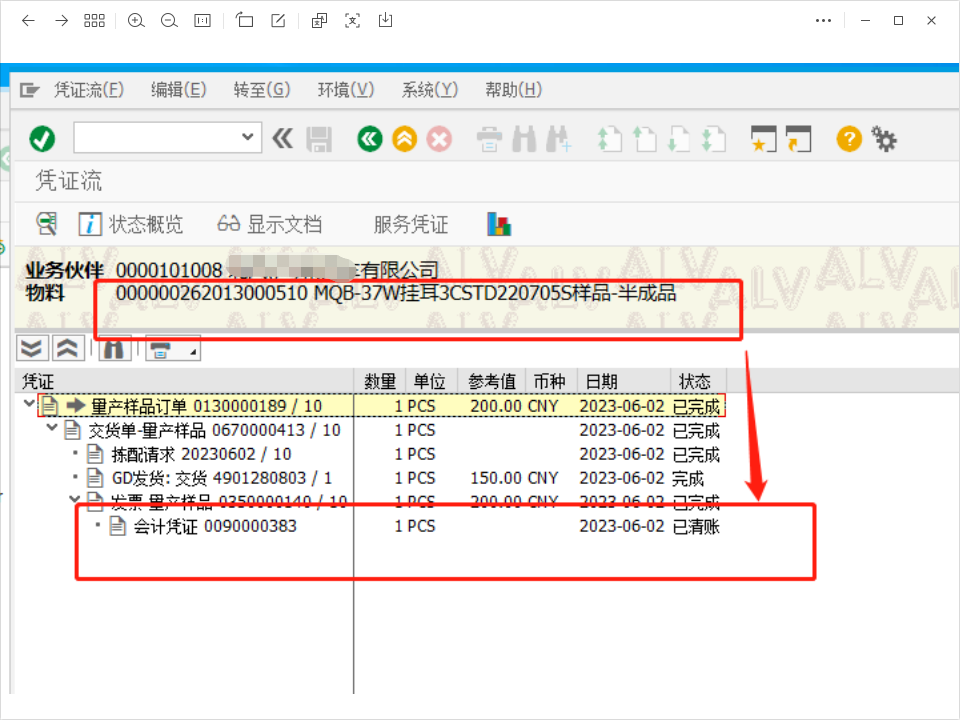Click the 已清账 status cell
960x720 pixels.
[696, 527]
